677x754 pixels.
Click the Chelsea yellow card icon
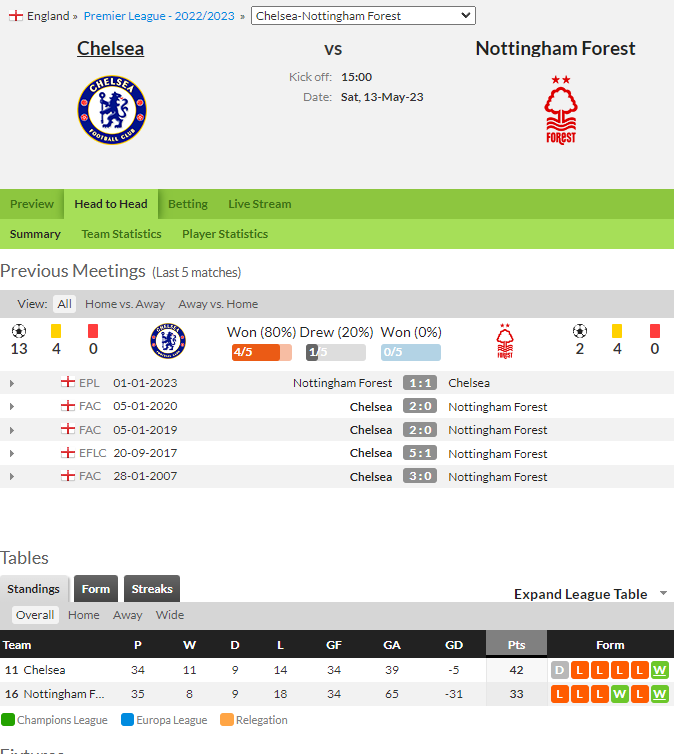pos(56,331)
